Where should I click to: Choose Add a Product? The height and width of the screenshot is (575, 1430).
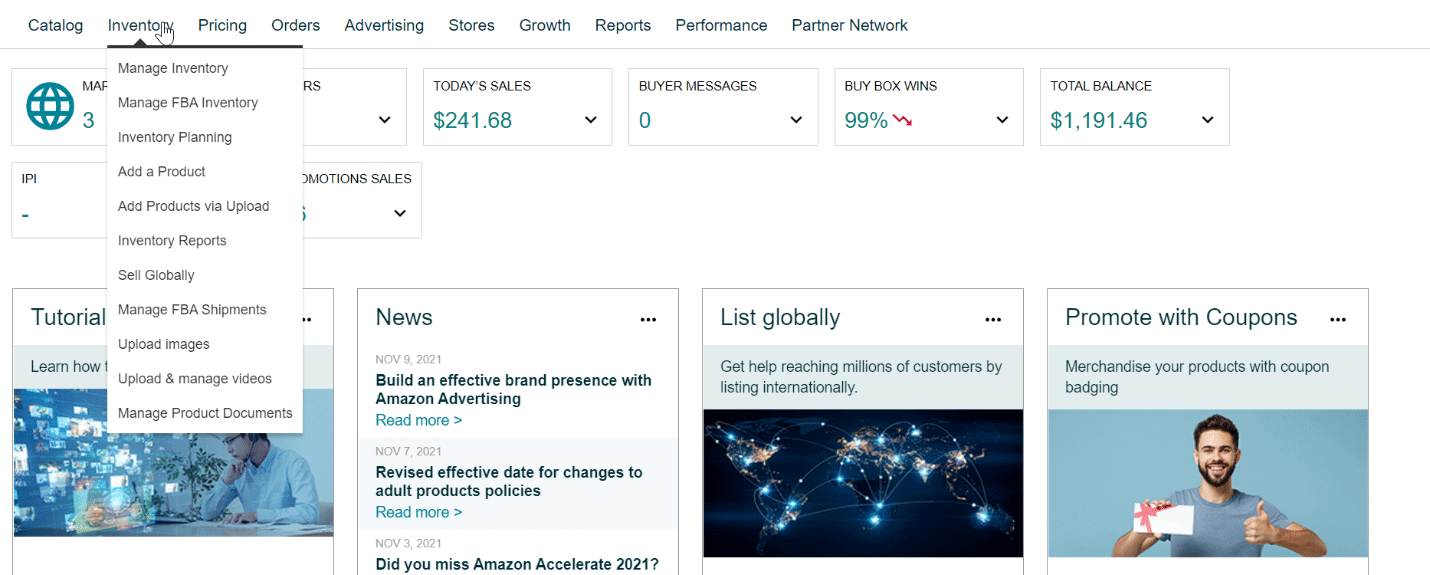coord(161,171)
